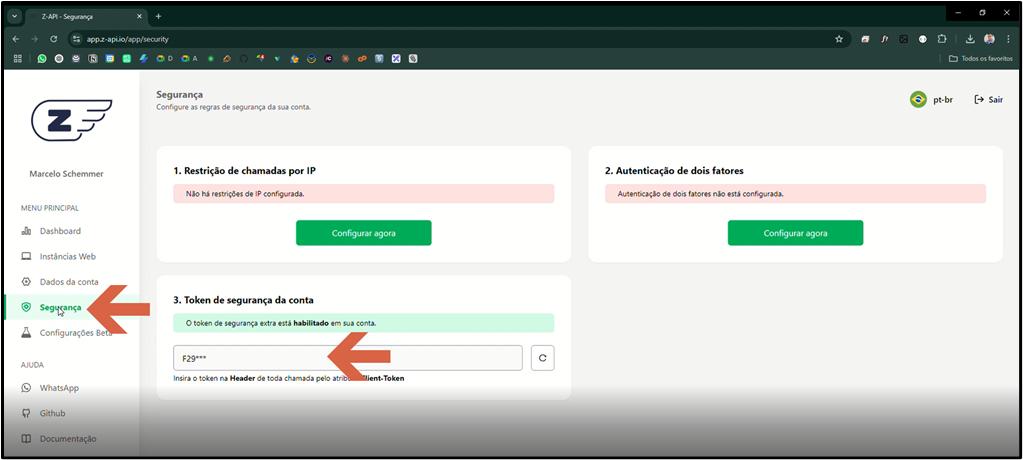The height and width of the screenshot is (460, 1023).
Task: Bookmark this page with the star icon
Action: click(839, 39)
